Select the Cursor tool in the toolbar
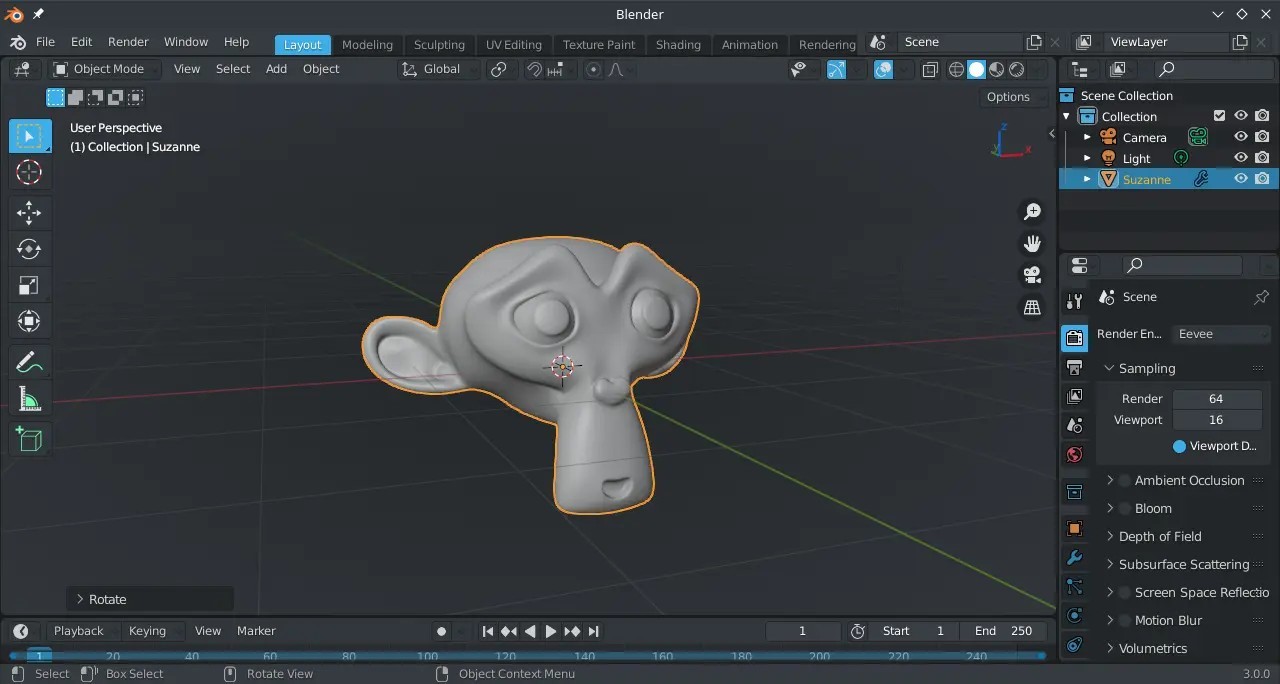1280x684 pixels. click(x=29, y=172)
